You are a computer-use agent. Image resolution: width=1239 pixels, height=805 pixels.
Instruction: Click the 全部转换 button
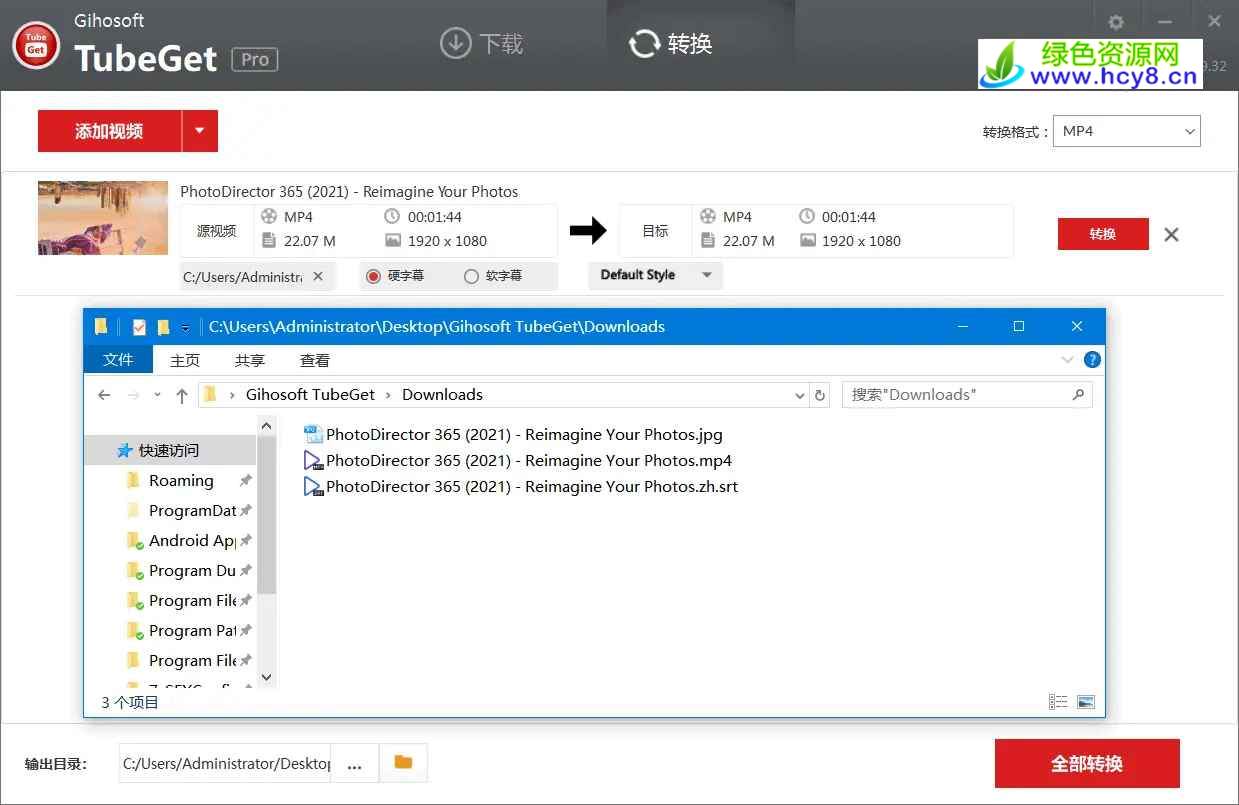coord(1086,763)
